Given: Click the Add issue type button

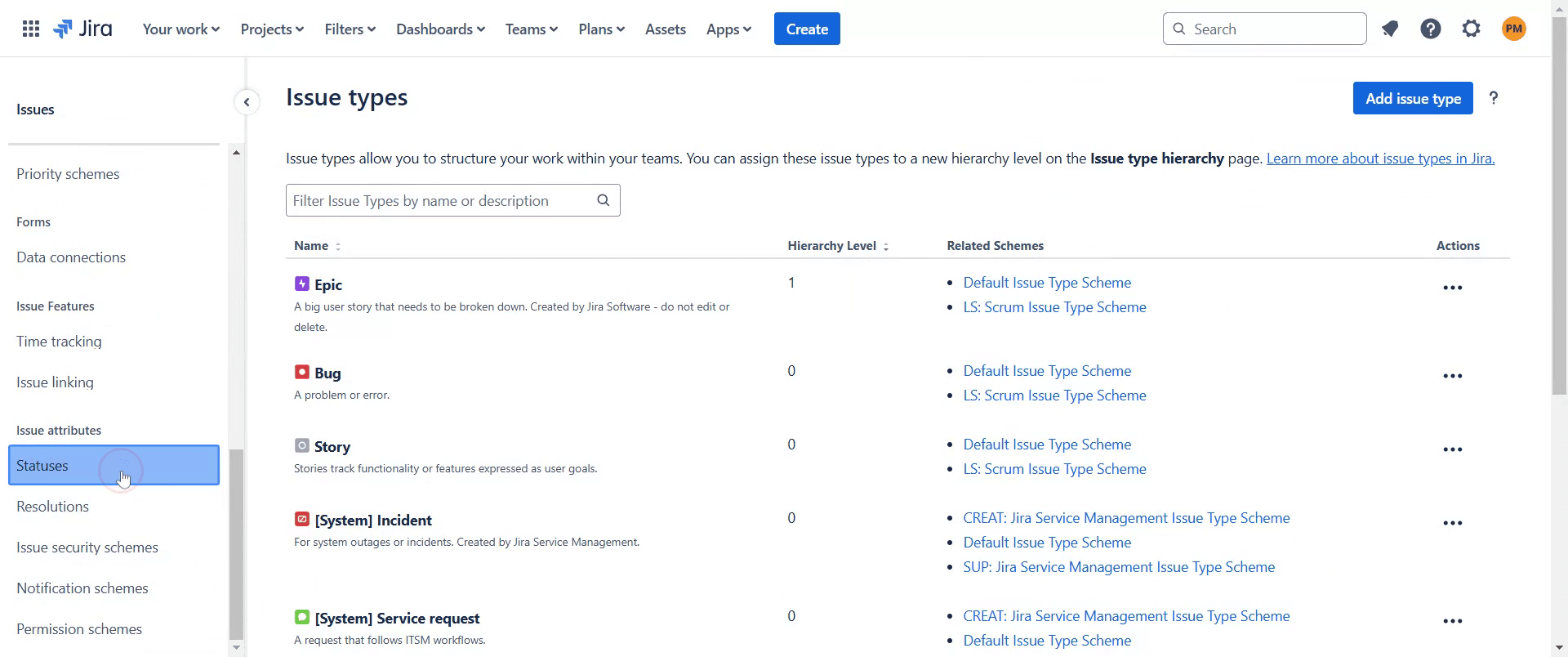Looking at the screenshot, I should (x=1412, y=99).
